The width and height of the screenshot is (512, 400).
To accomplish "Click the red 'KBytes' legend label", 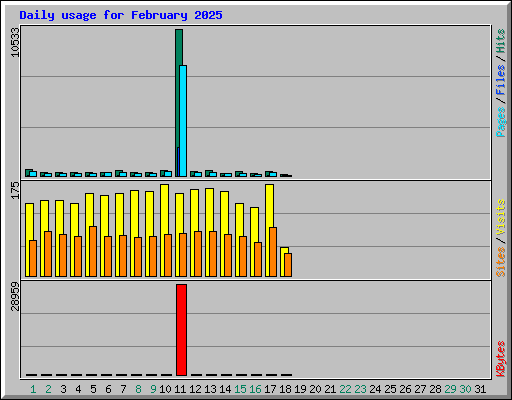I will pos(500,359).
